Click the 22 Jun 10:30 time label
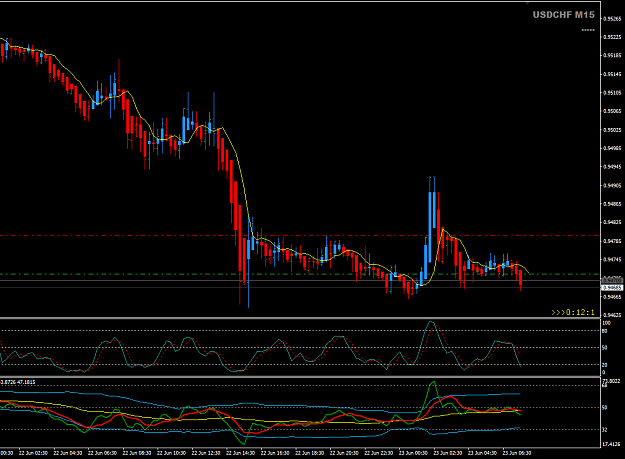The width and height of the screenshot is (625, 459). [x=171, y=453]
